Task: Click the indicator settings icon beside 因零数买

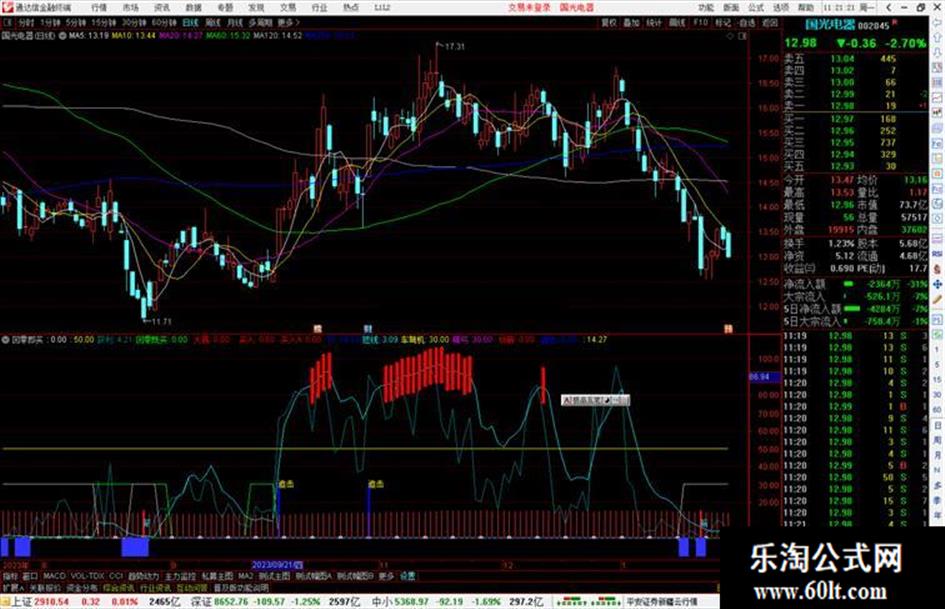Action: [6, 339]
